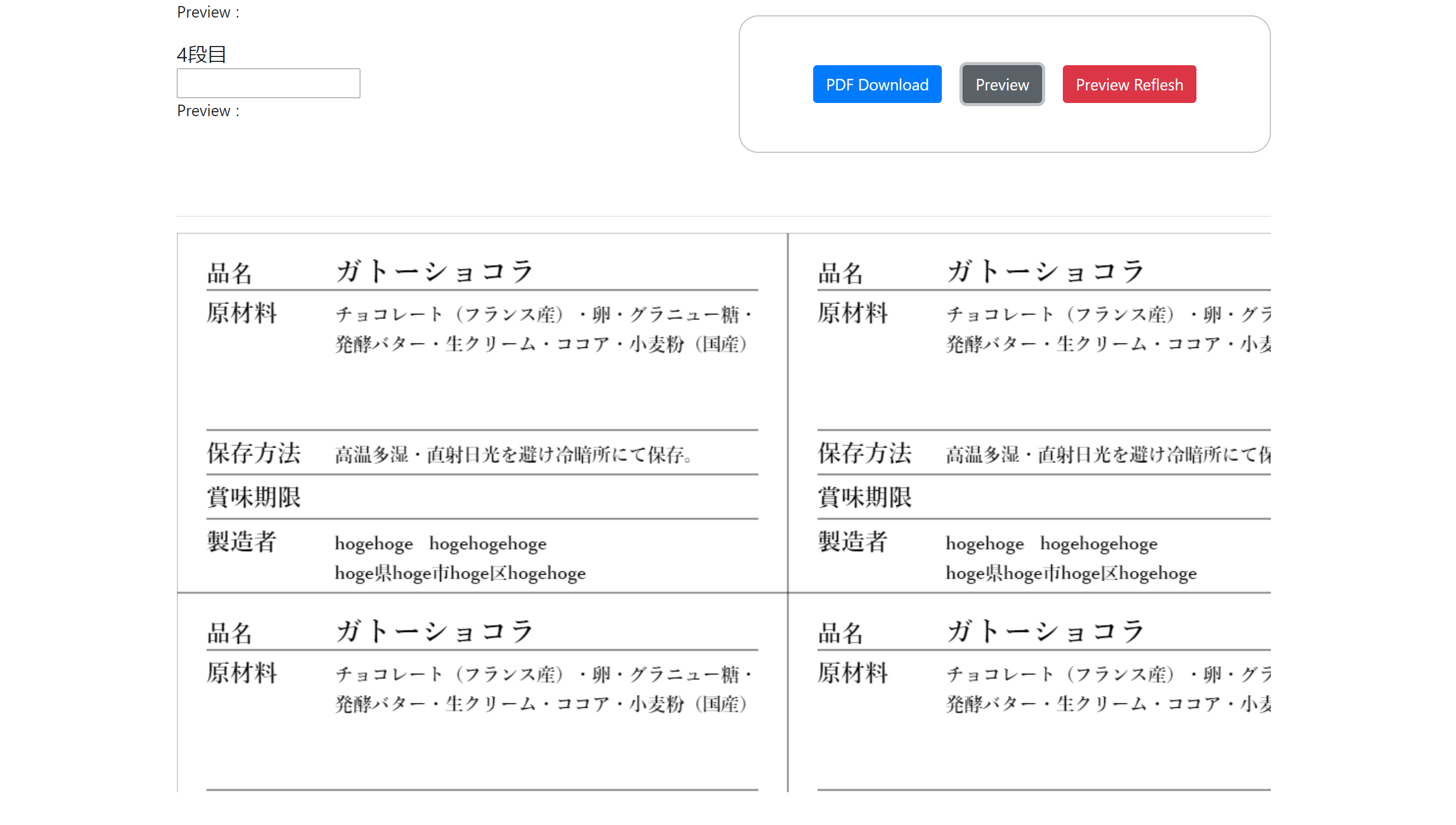The height and width of the screenshot is (825, 1456).
Task: Click 原材料 heading in bottom-left label
Action: pyautogui.click(x=241, y=673)
